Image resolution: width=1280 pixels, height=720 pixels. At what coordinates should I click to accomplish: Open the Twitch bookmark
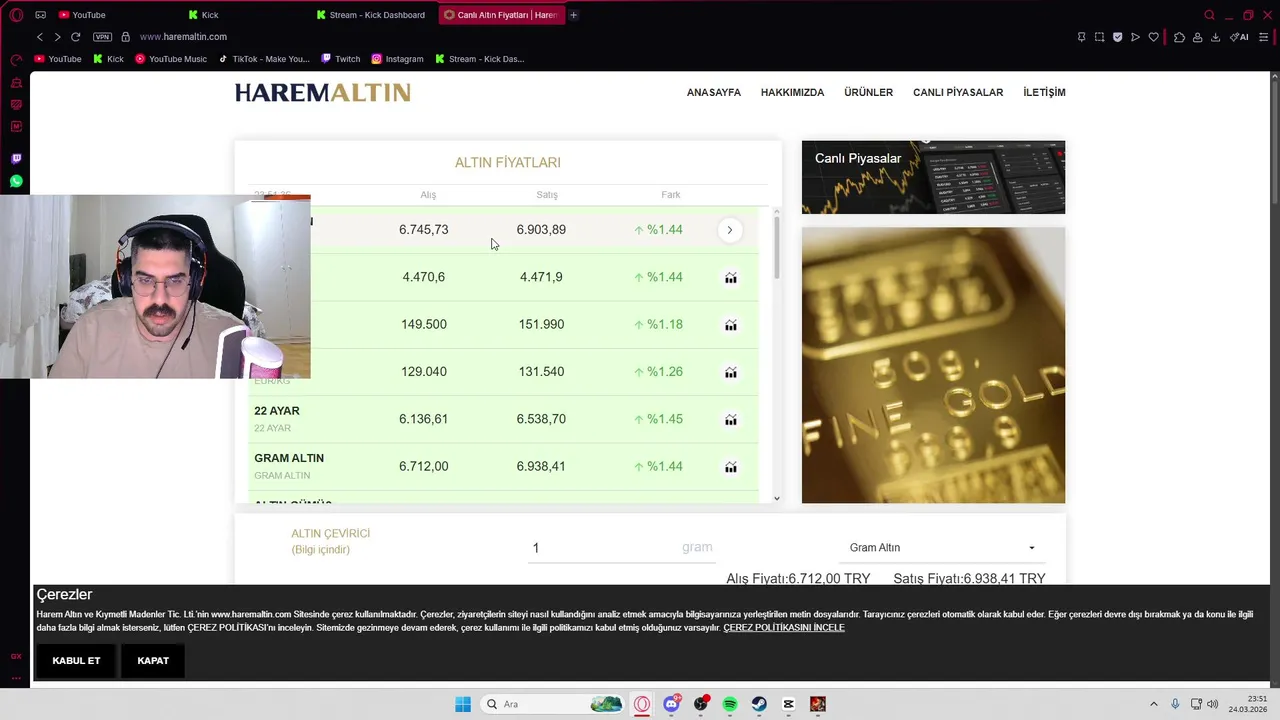(341, 59)
